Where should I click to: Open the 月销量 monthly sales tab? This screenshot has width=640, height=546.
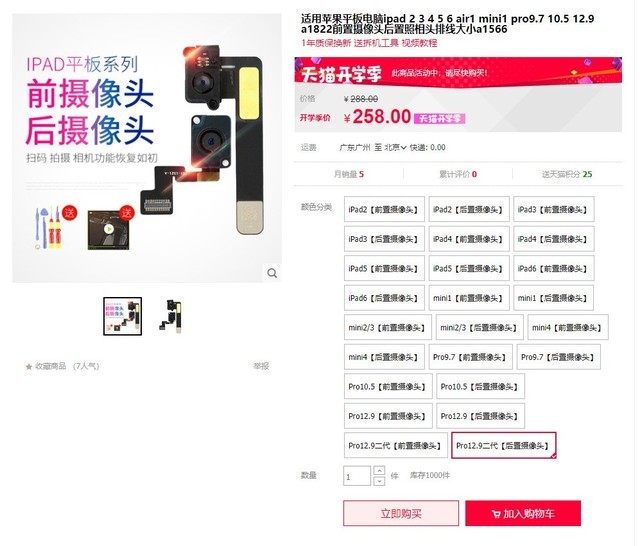349,174
